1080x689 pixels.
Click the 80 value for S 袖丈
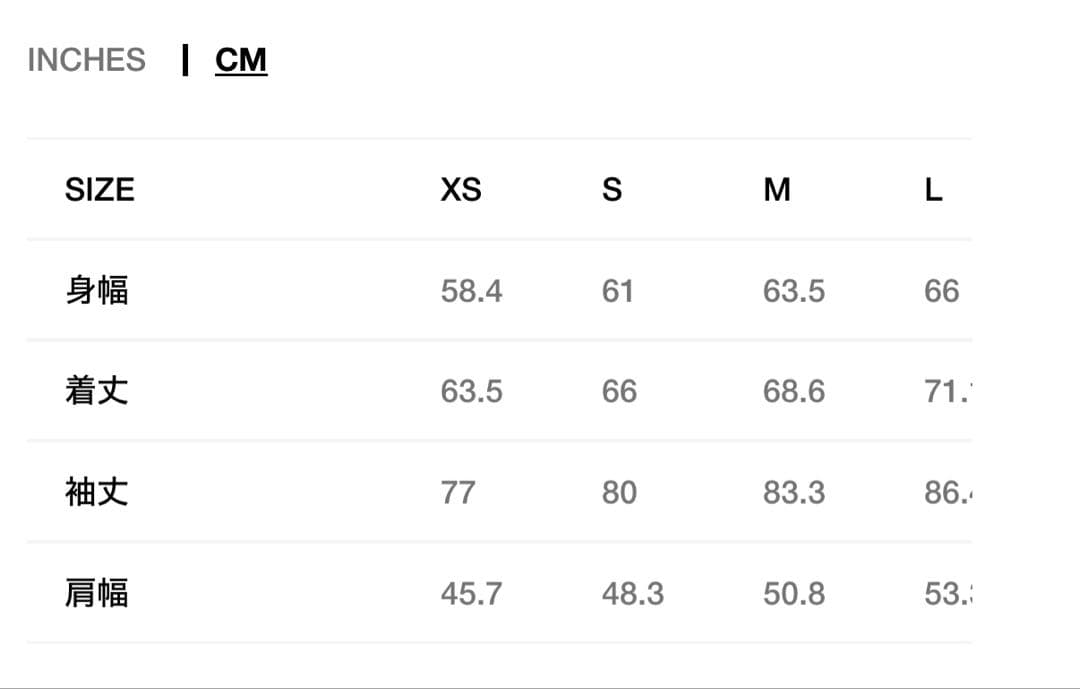point(619,493)
